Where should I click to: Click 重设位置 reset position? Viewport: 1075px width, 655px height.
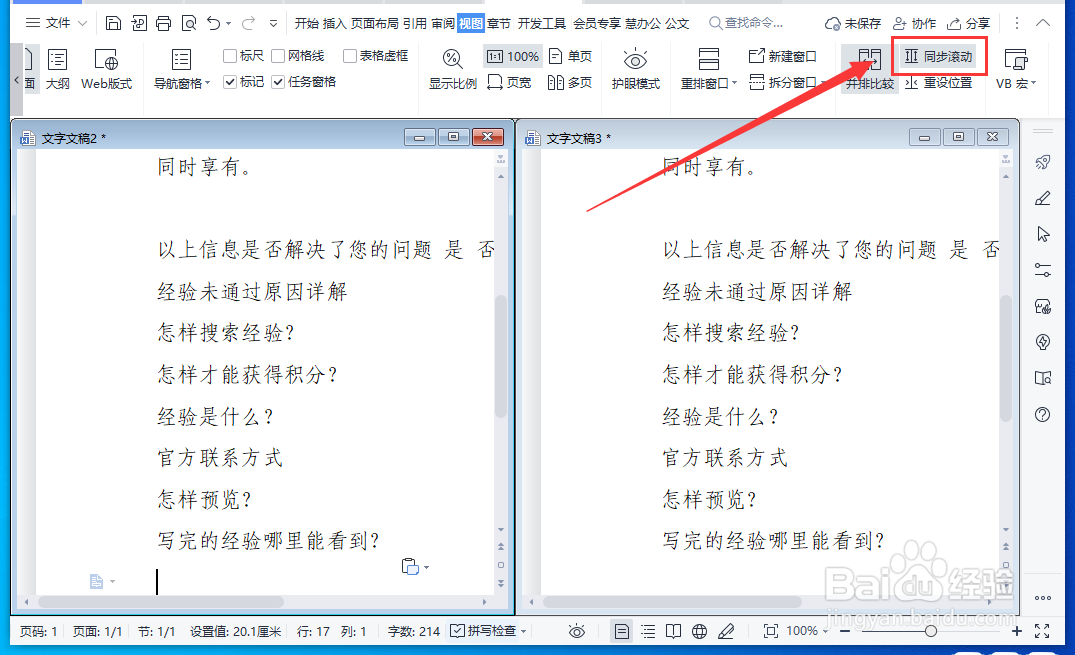[x=939, y=83]
